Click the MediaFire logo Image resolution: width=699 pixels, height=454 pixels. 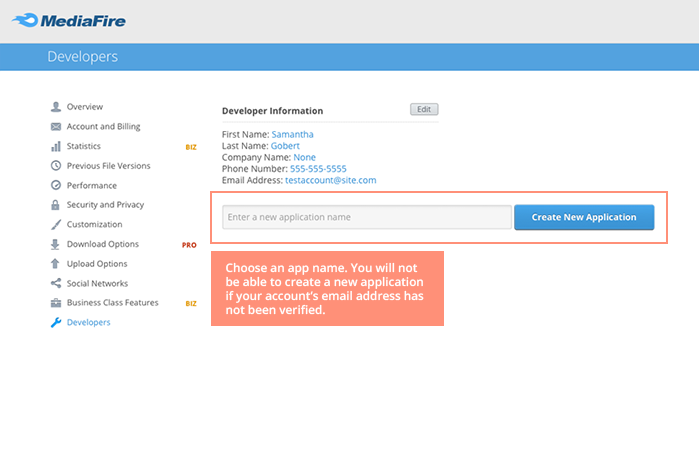(x=69, y=20)
